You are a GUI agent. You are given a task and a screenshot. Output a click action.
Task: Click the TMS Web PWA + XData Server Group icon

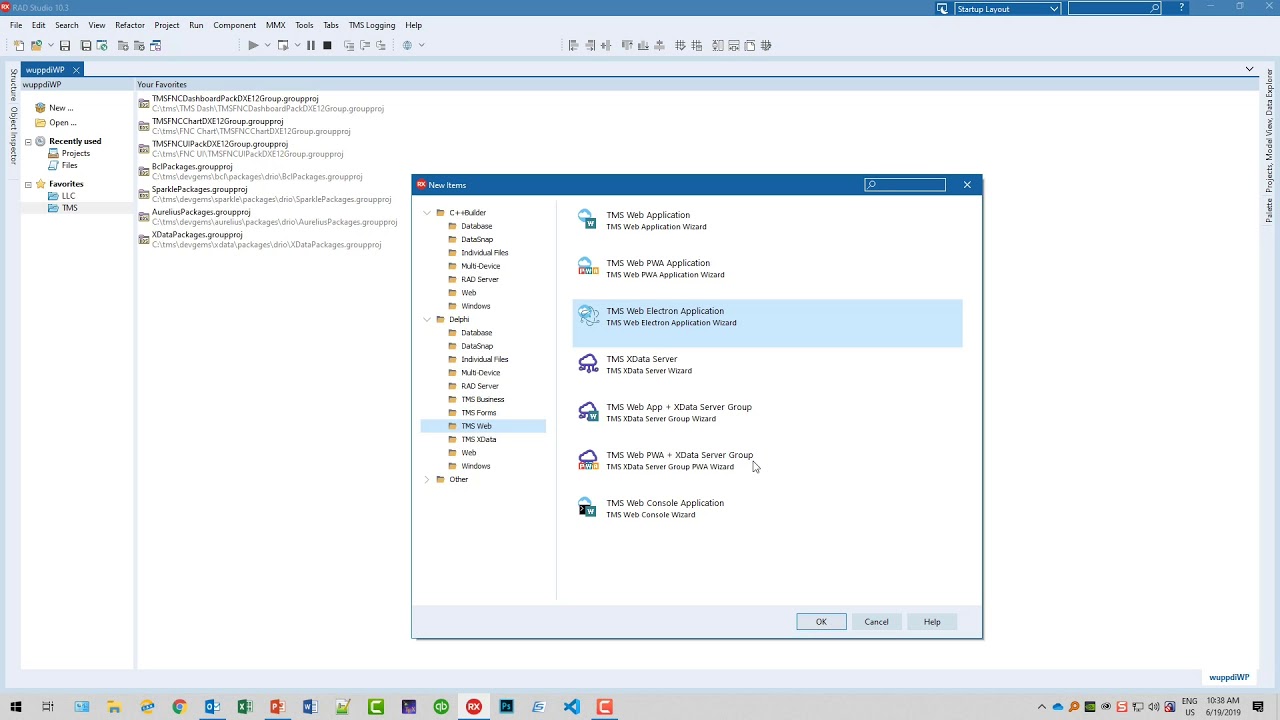588,460
